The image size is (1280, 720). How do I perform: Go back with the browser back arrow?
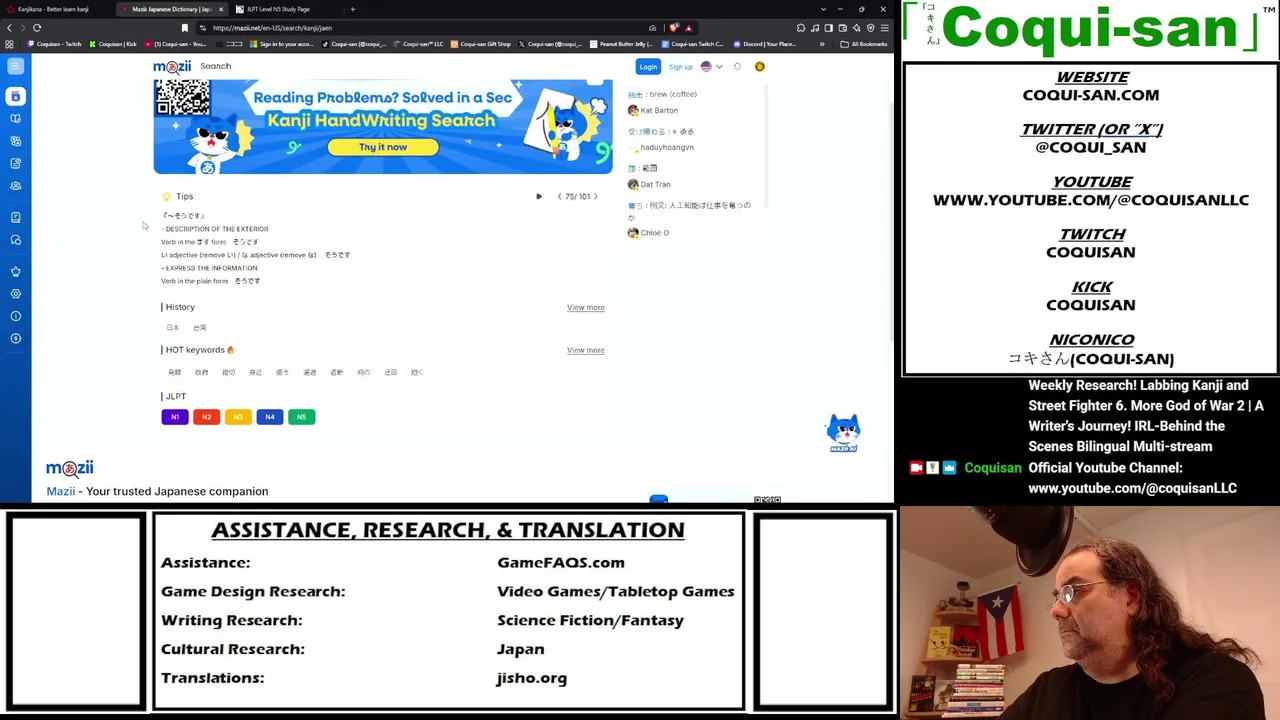[10, 28]
